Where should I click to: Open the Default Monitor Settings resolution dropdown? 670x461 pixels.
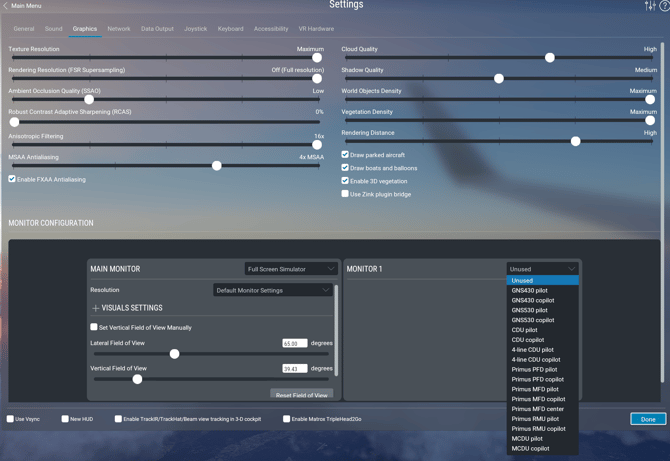coord(273,290)
